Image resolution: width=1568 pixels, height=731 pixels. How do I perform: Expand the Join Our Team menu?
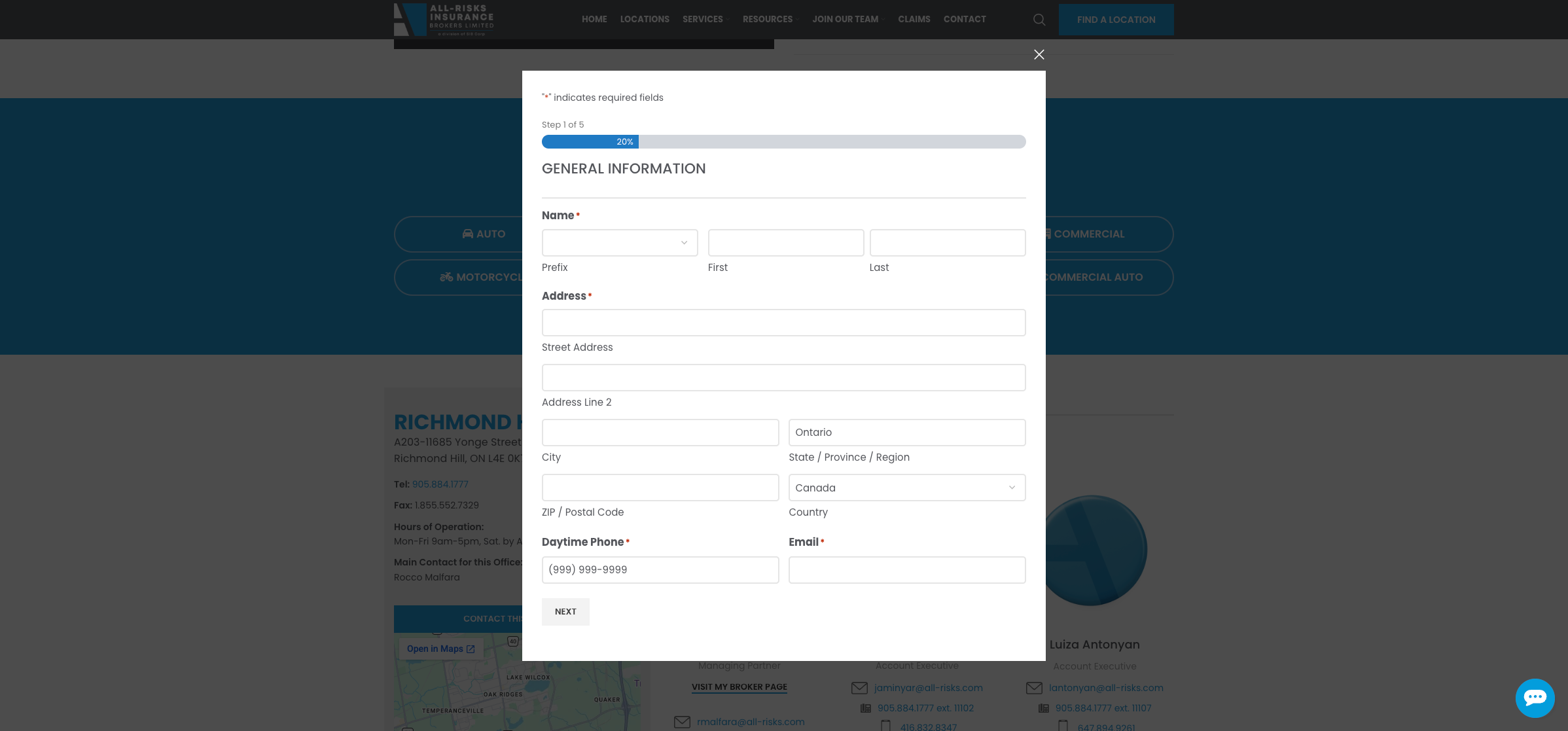coord(848,20)
